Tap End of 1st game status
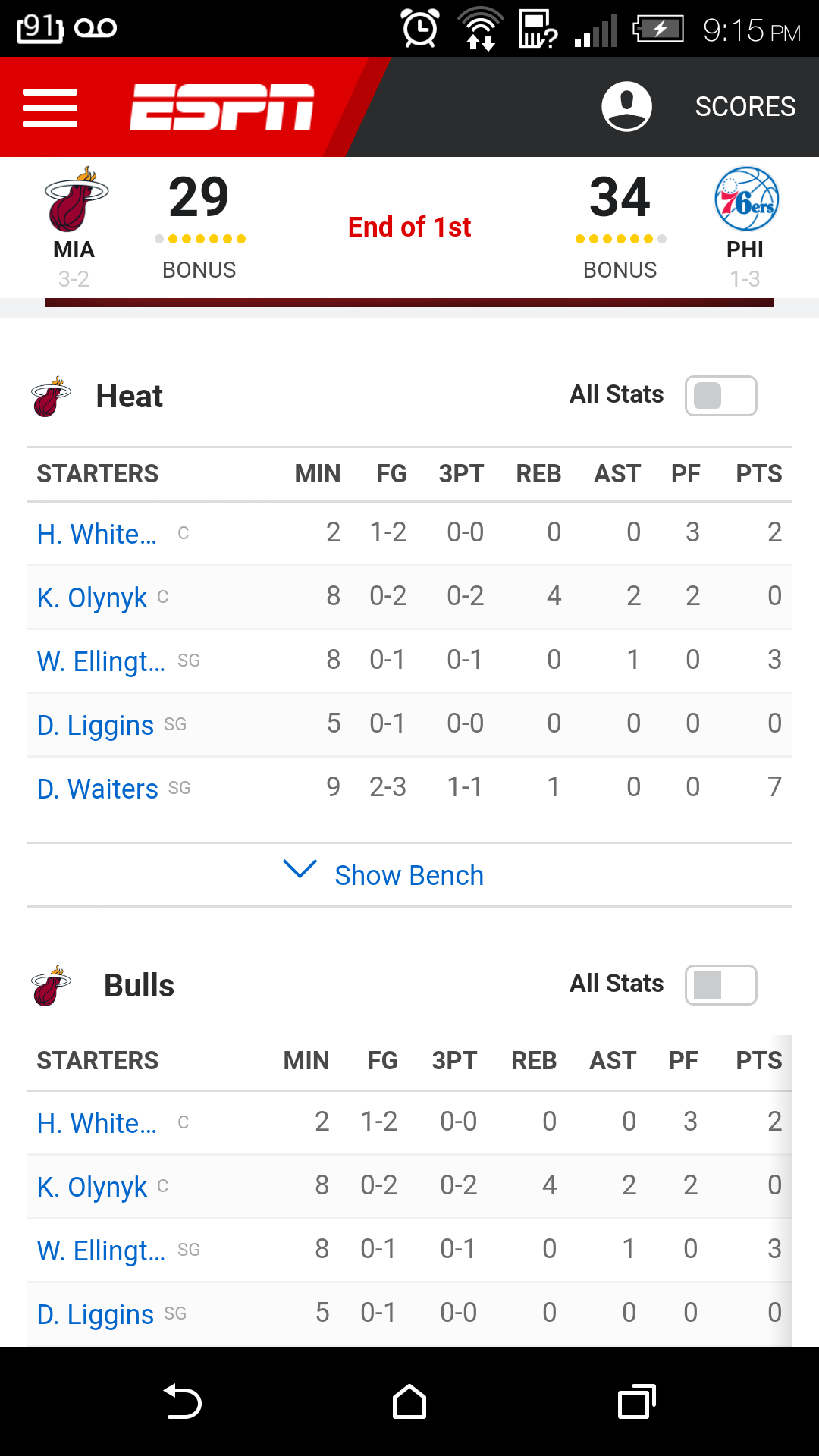The width and height of the screenshot is (819, 1456). tap(409, 227)
